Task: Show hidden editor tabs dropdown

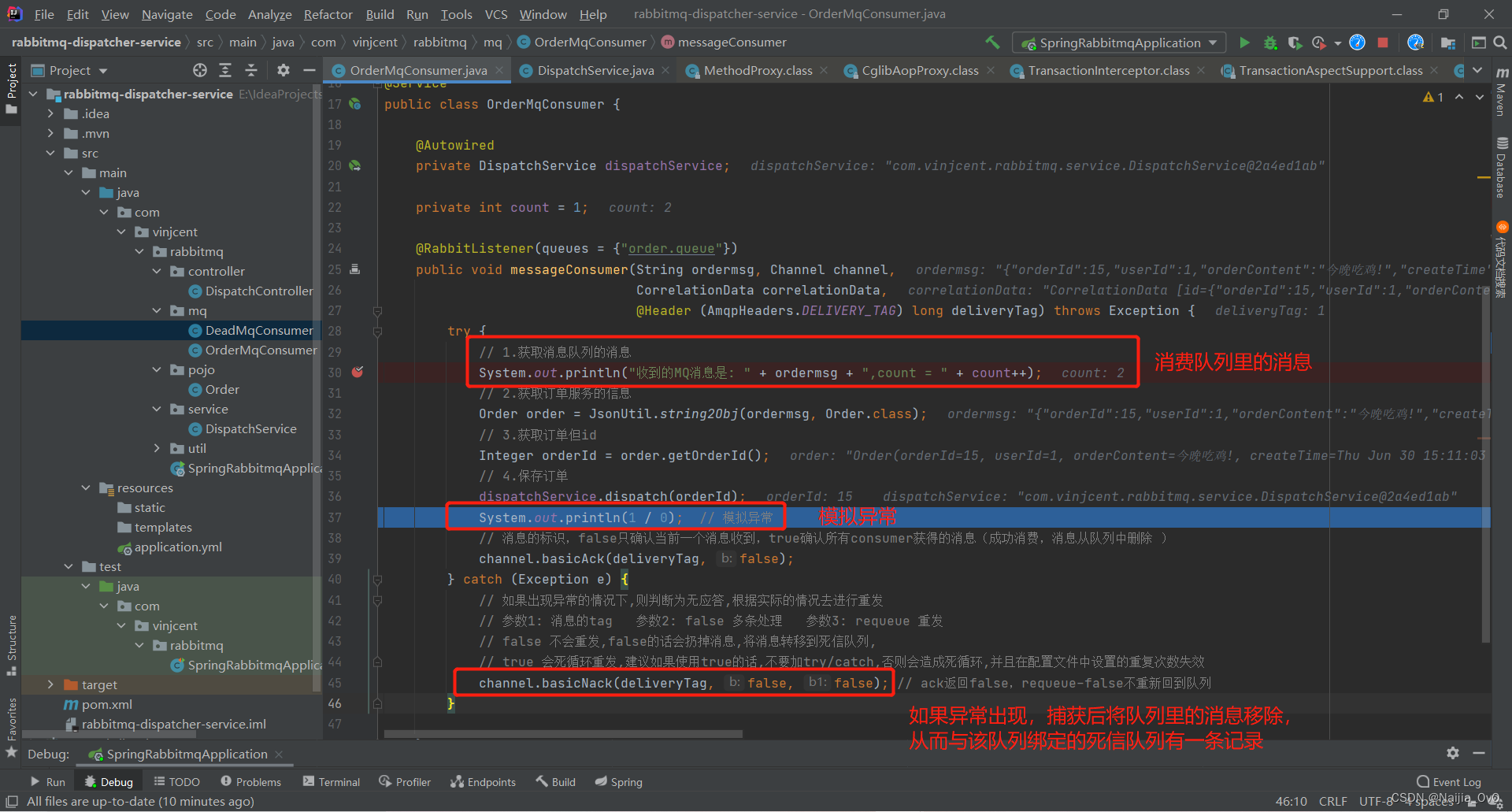Action: pyautogui.click(x=1478, y=70)
